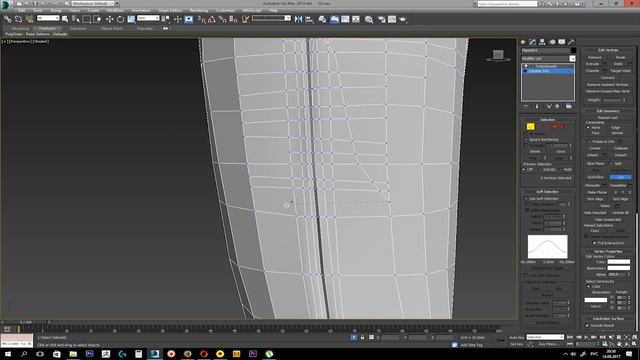Enable the Use Soft Selection checkbox

(x=526, y=199)
